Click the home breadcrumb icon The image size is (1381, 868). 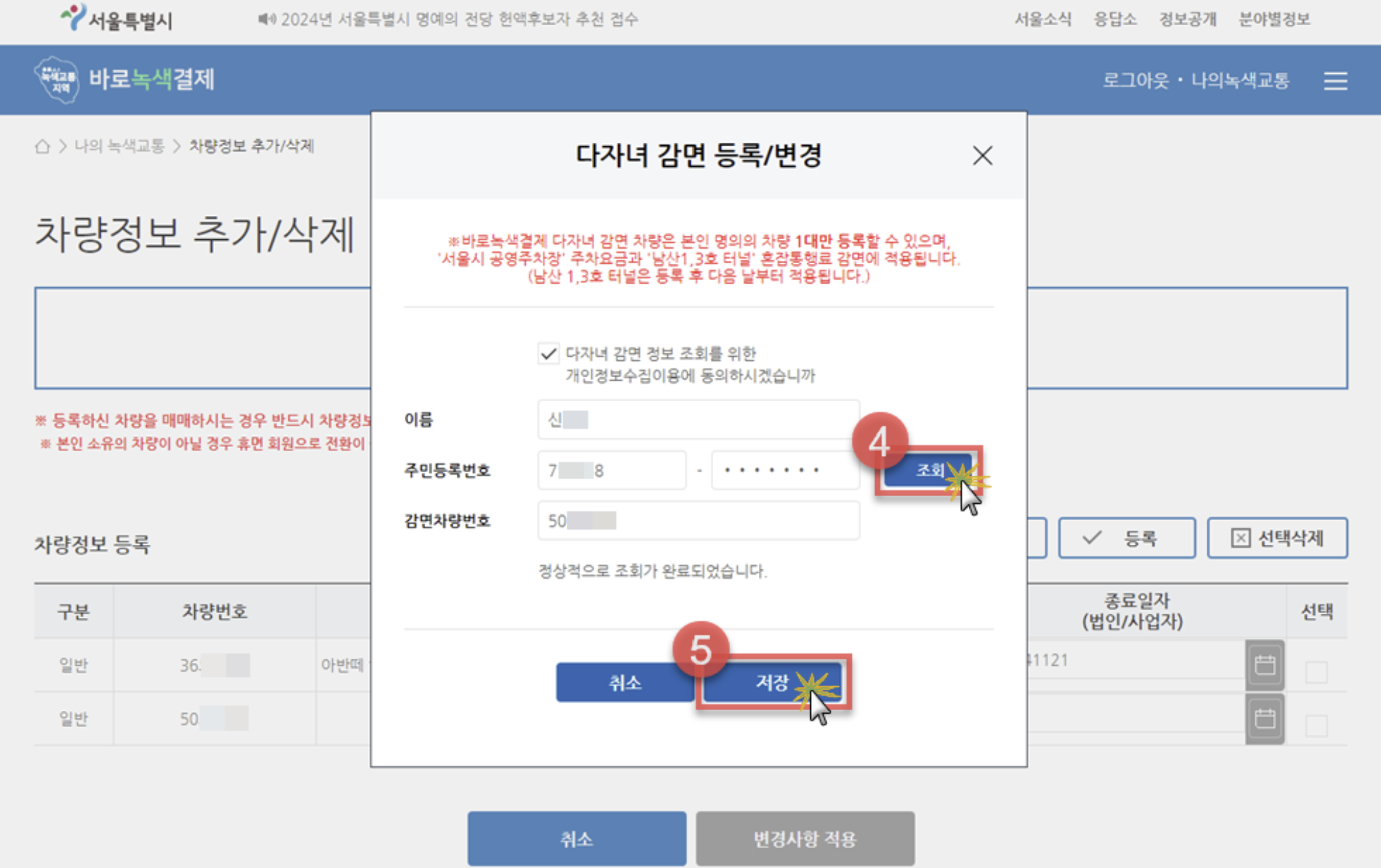coord(43,145)
